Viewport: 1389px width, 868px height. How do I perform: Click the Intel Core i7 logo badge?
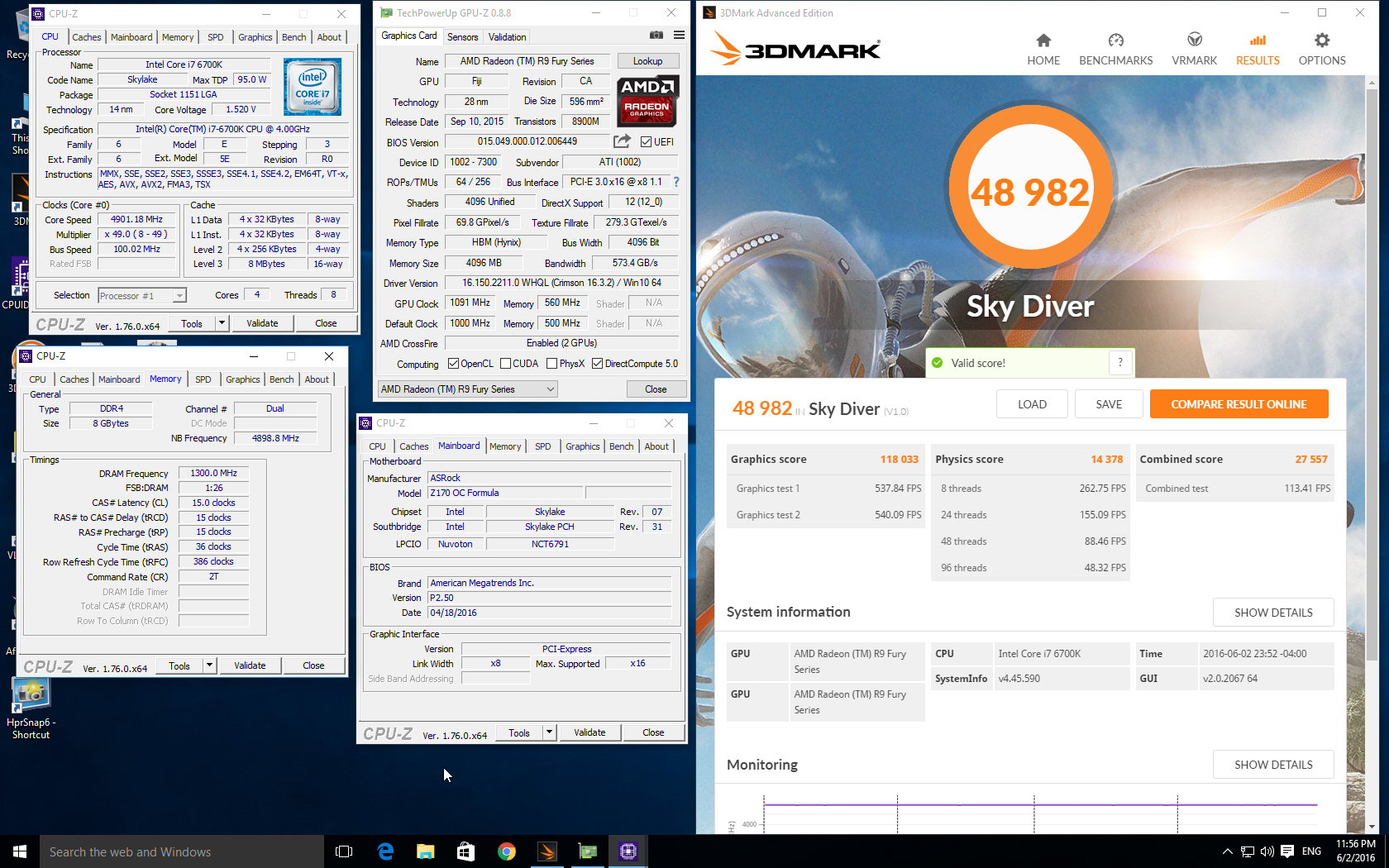click(313, 87)
